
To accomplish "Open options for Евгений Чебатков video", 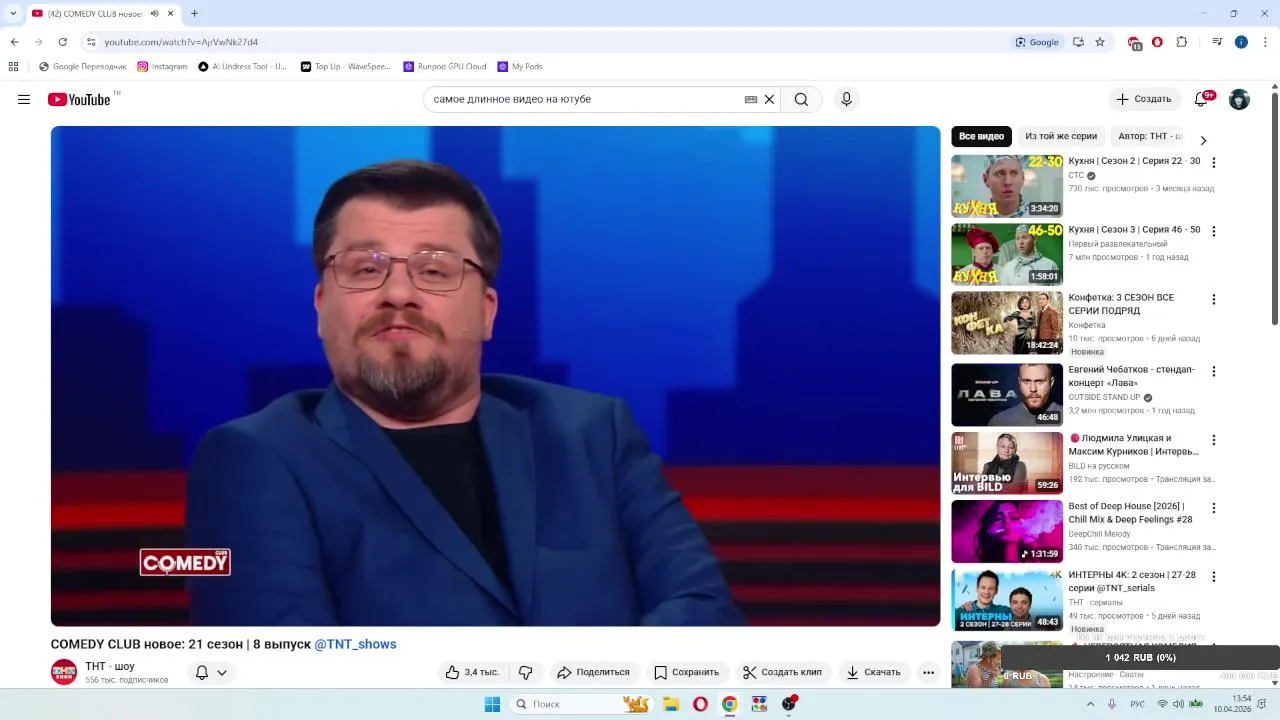I will pyautogui.click(x=1214, y=371).
